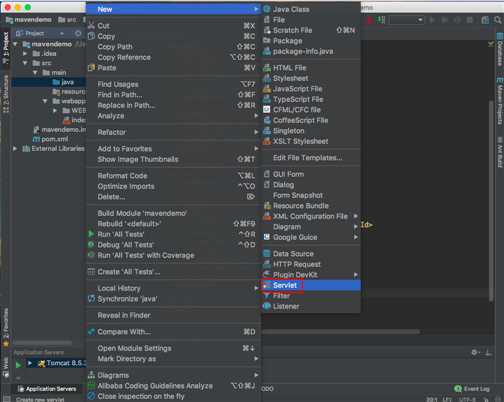Click the HTML File icon

pos(267,68)
